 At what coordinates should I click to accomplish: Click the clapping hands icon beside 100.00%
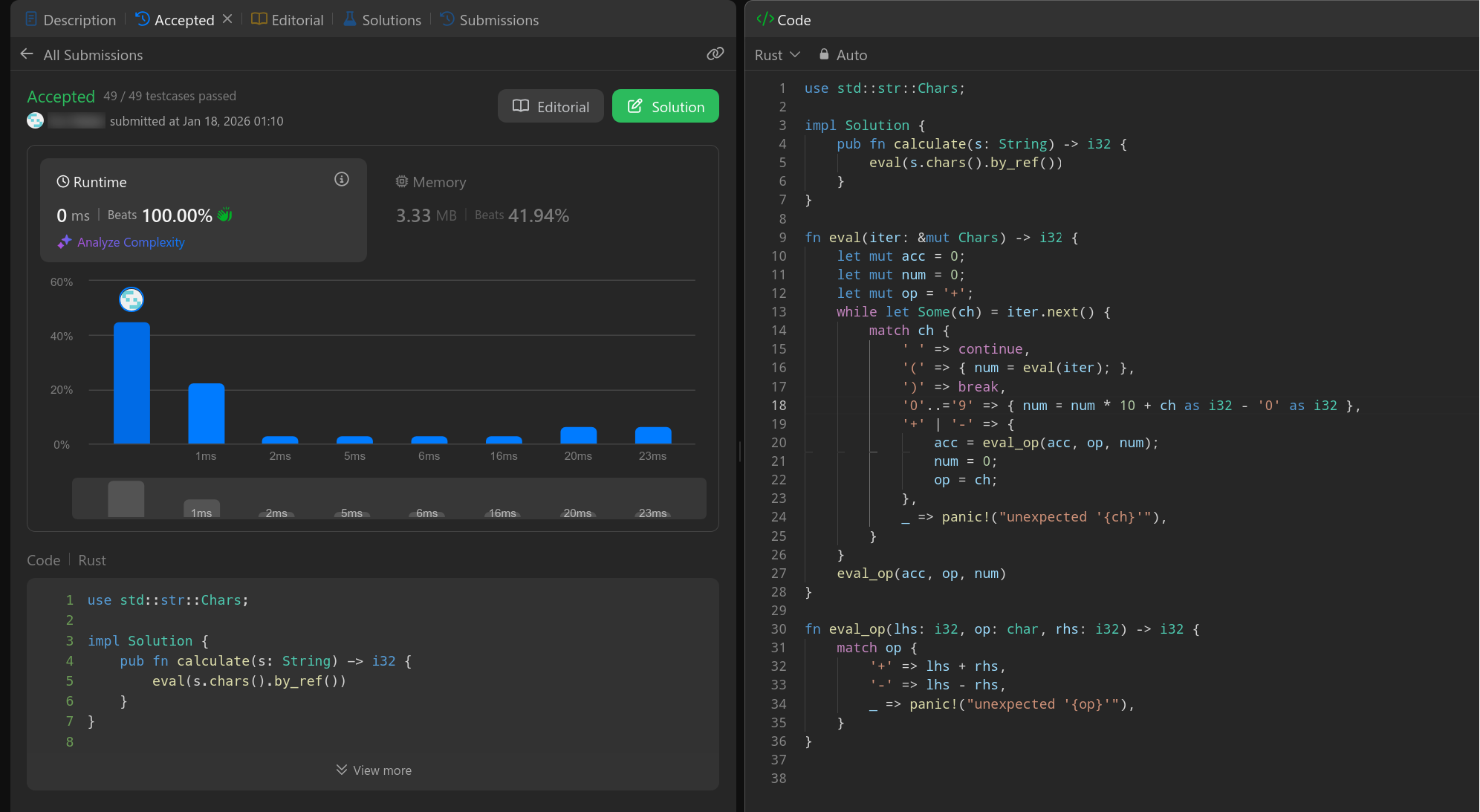225,215
